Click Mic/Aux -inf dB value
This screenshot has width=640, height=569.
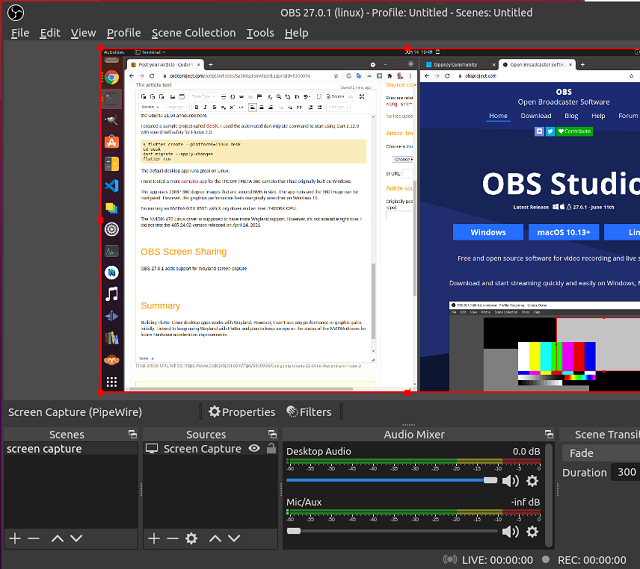coord(525,502)
